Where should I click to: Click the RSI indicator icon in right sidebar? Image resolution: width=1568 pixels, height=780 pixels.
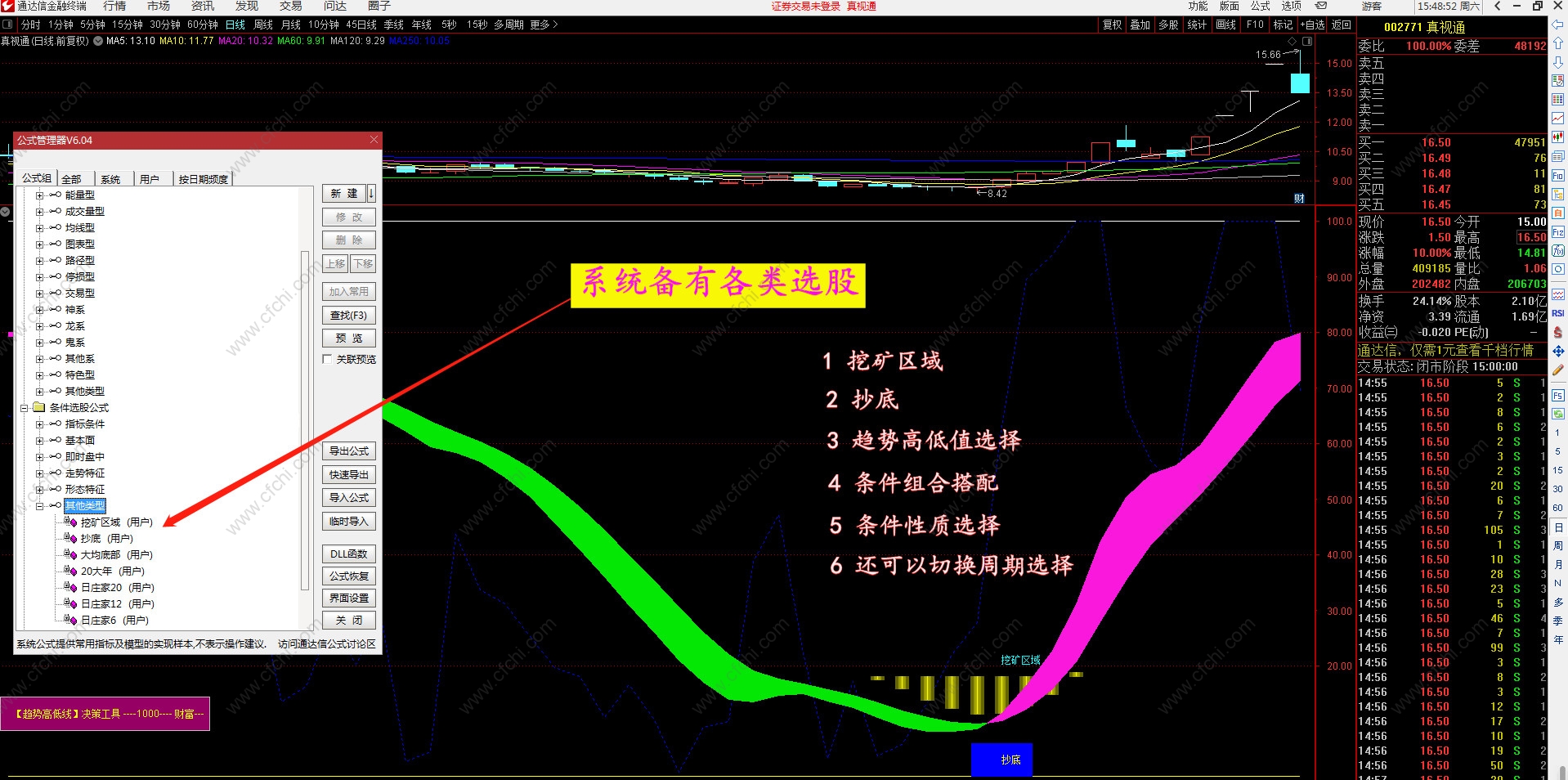[1558, 313]
